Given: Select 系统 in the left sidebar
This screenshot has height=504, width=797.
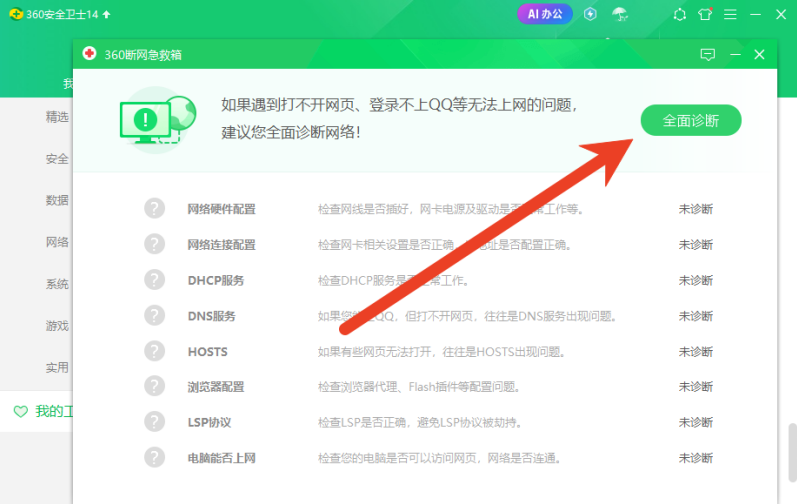Looking at the screenshot, I should (57, 284).
